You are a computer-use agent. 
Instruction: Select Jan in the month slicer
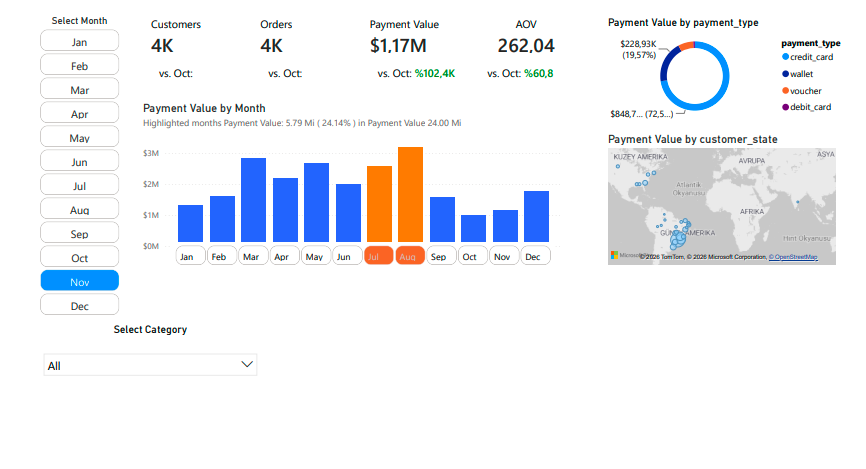tap(80, 42)
